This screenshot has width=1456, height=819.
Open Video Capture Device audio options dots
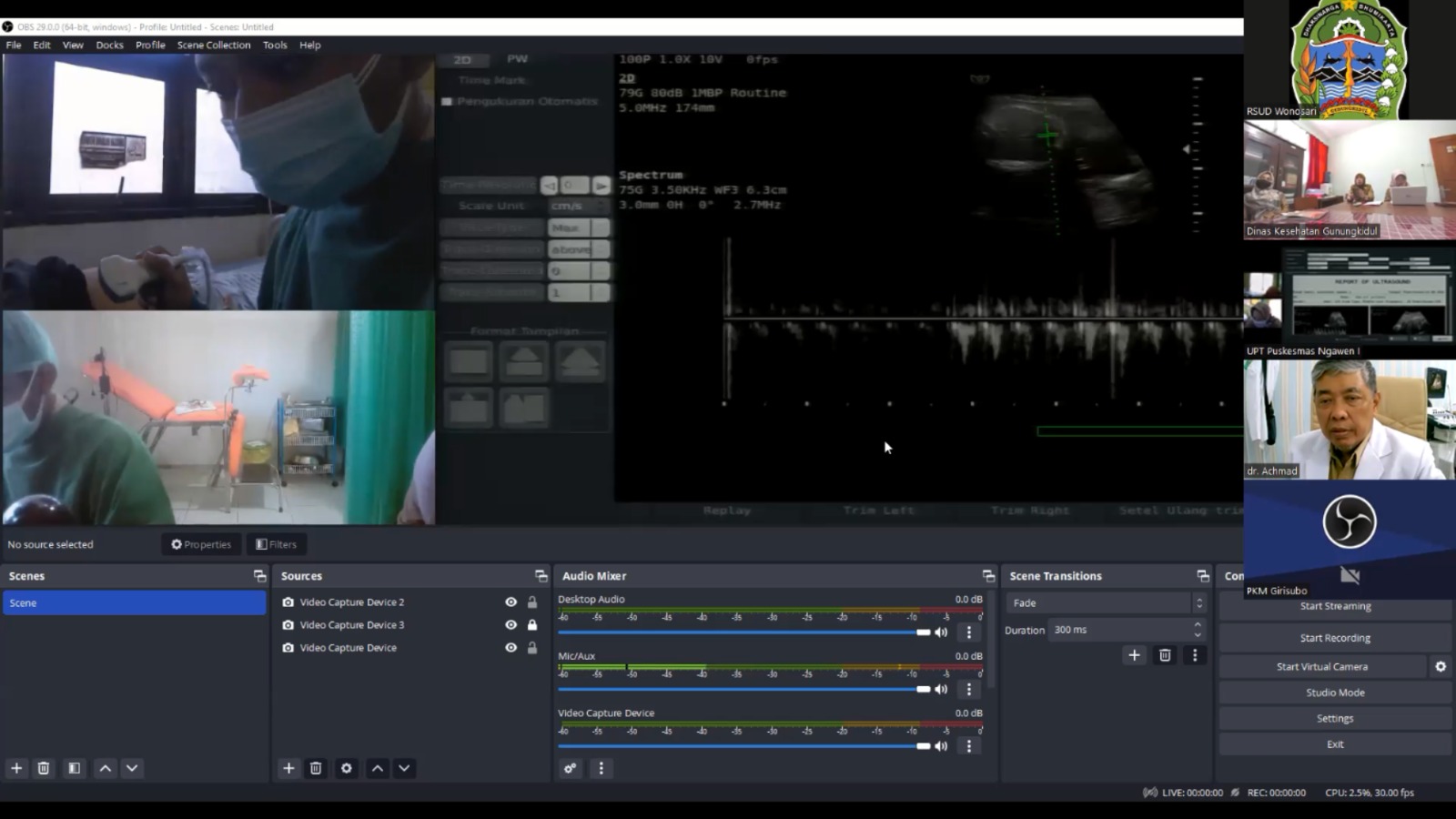tap(969, 746)
